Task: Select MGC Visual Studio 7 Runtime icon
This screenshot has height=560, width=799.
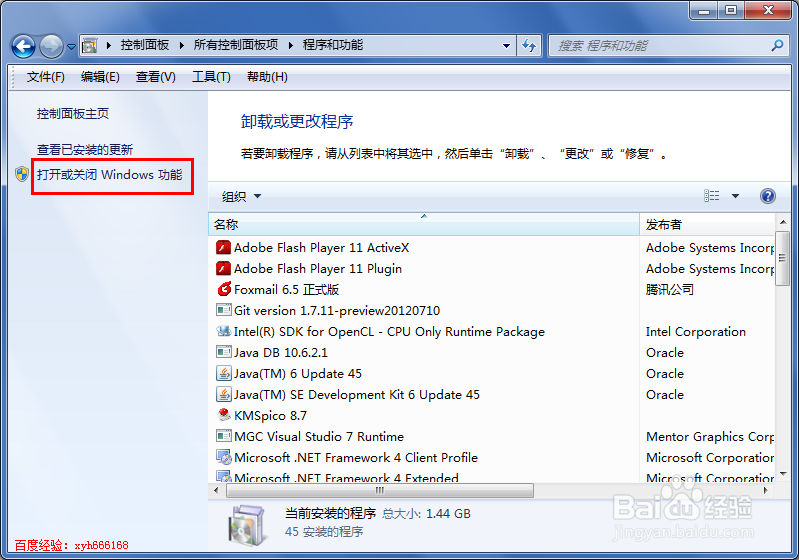Action: click(223, 436)
